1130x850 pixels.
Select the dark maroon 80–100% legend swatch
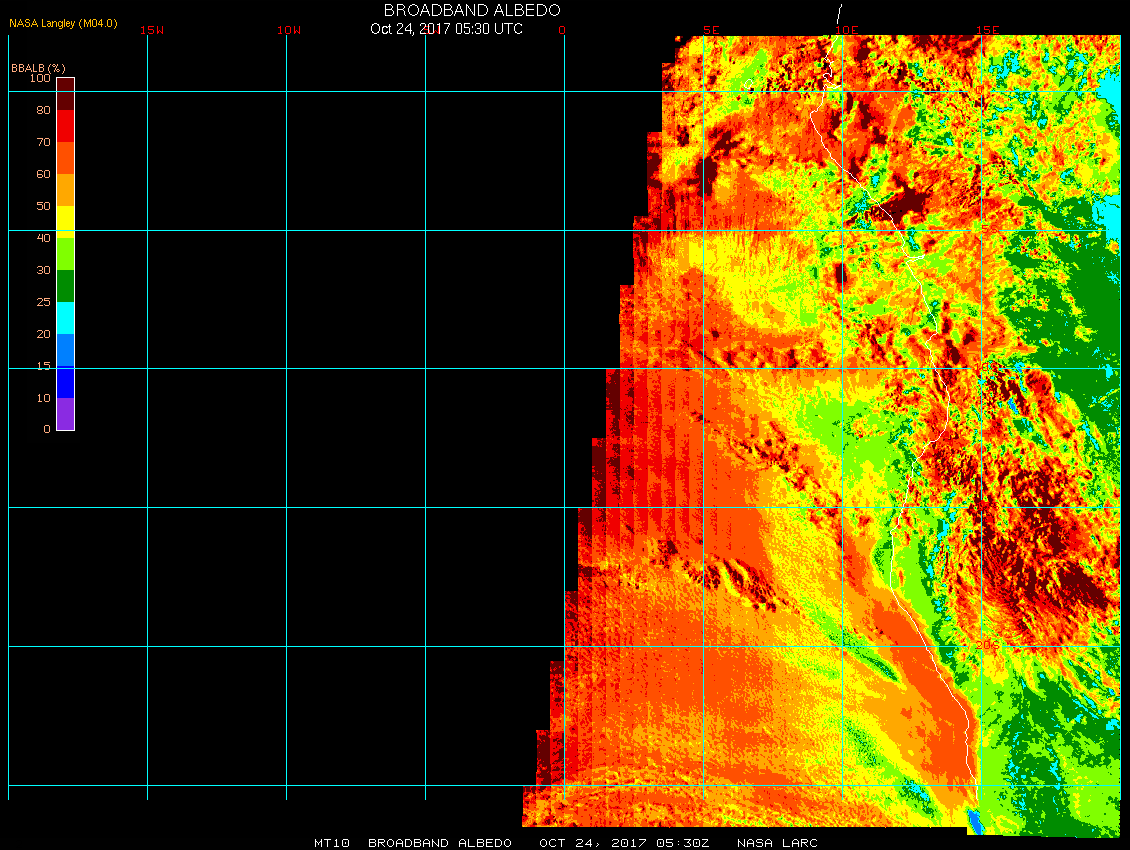65,93
